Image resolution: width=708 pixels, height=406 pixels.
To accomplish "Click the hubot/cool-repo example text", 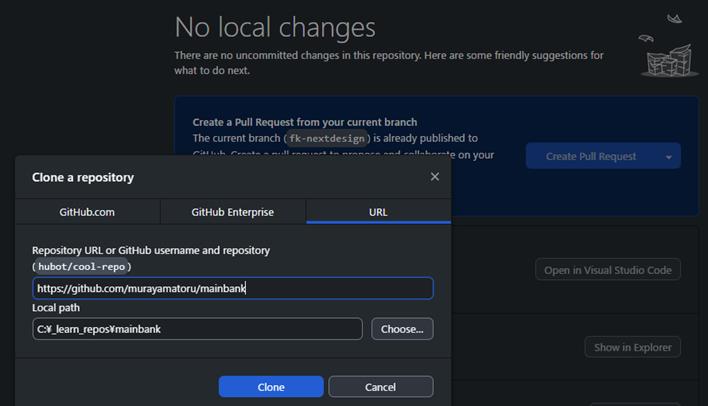I will click(x=81, y=266).
